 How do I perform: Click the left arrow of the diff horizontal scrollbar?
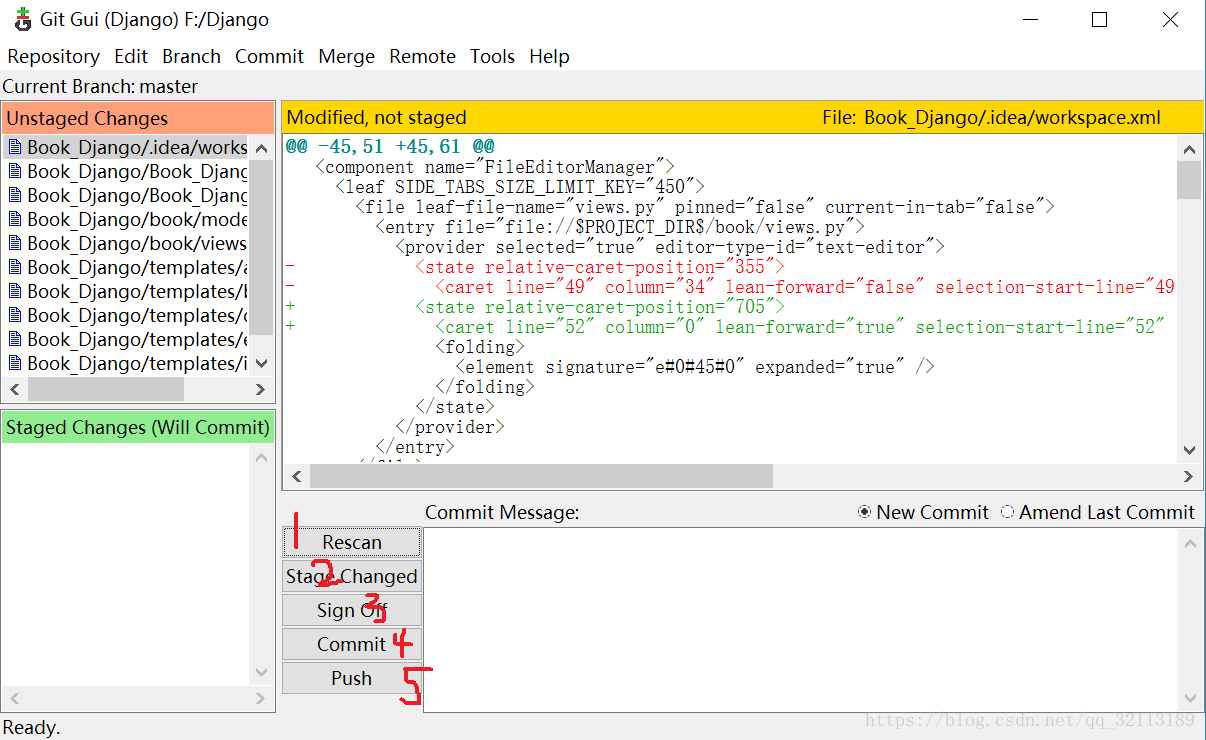[x=297, y=477]
